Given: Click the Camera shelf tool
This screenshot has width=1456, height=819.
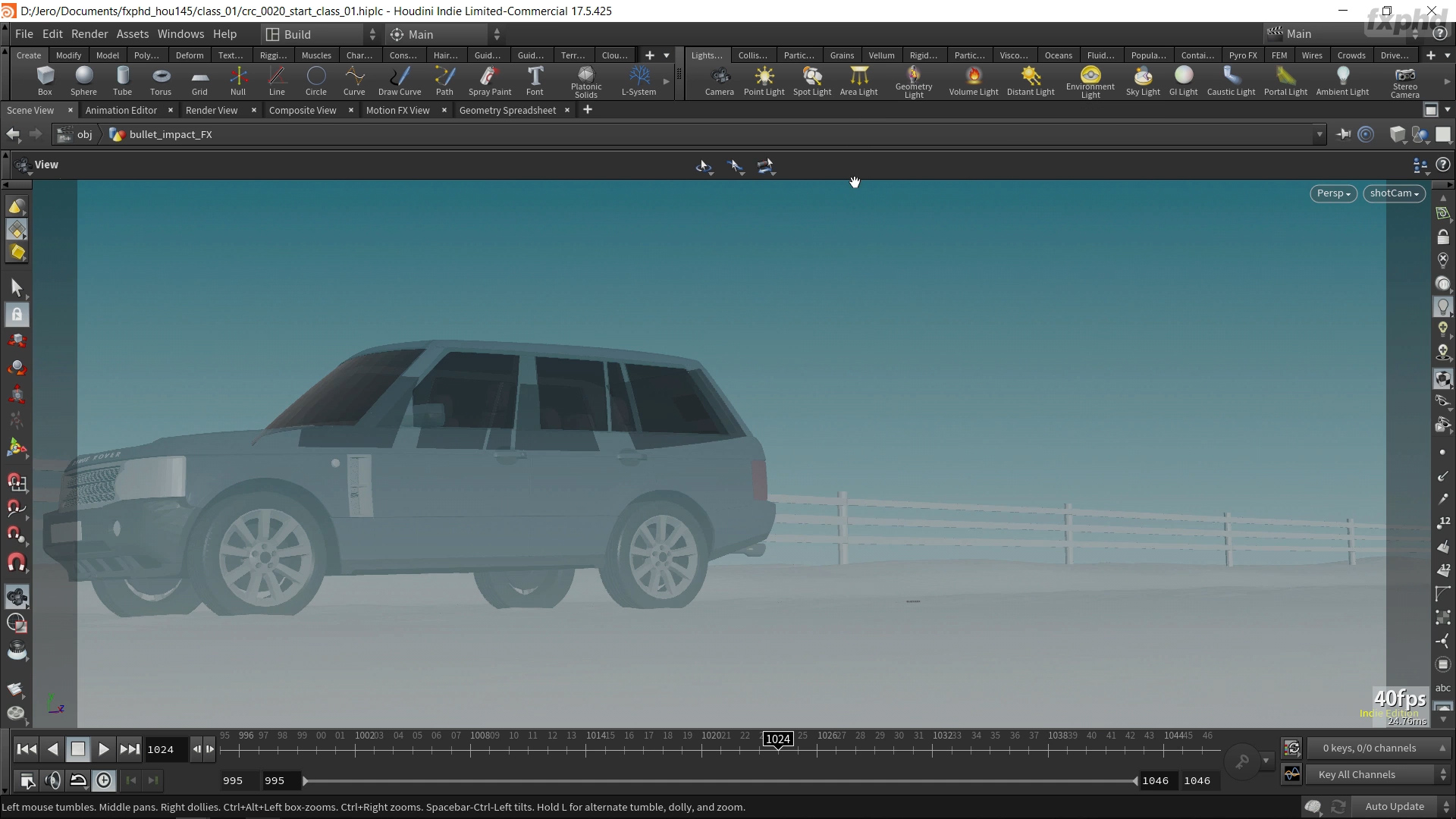Looking at the screenshot, I should (719, 80).
